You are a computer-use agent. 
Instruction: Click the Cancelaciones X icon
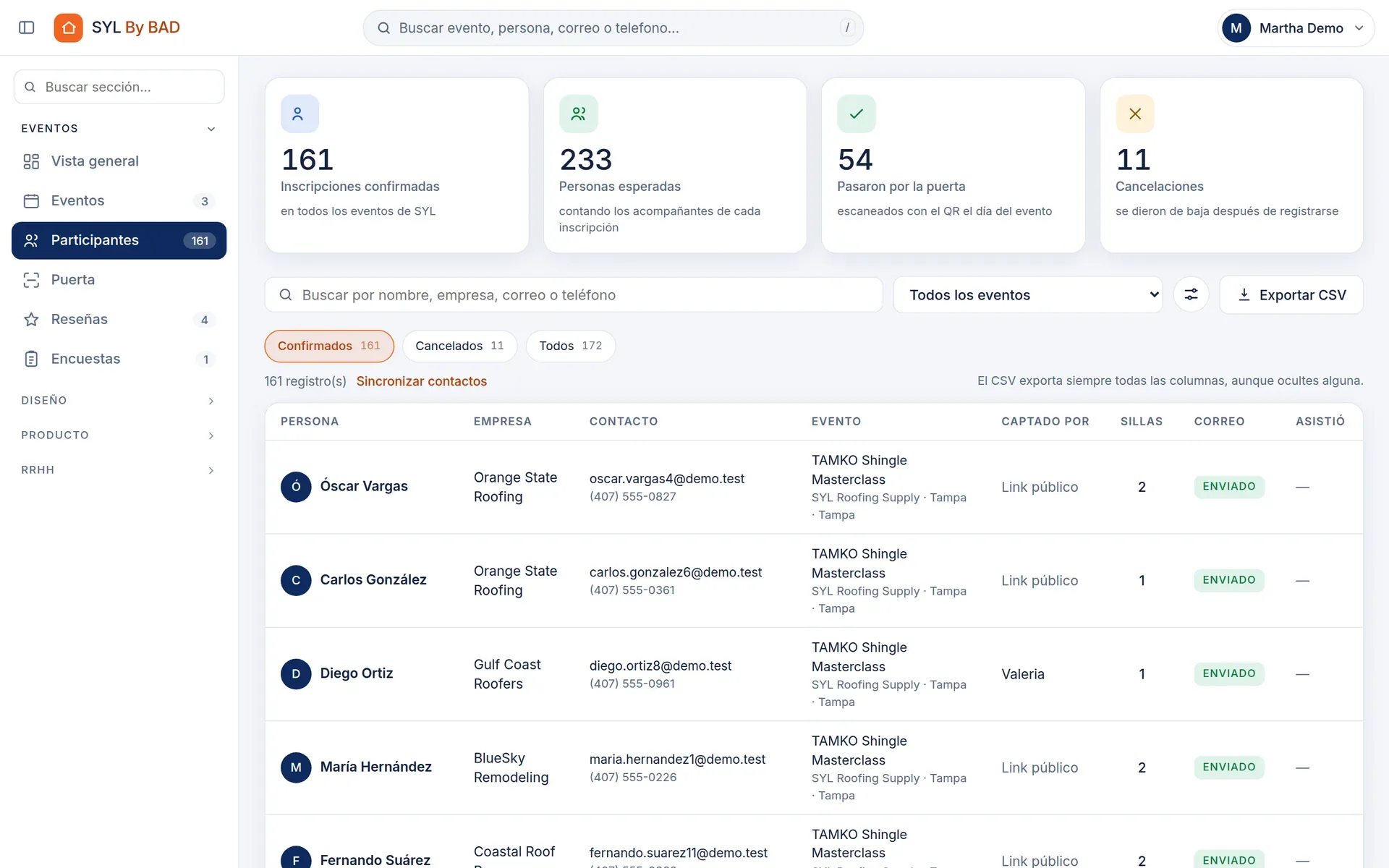[1135, 114]
